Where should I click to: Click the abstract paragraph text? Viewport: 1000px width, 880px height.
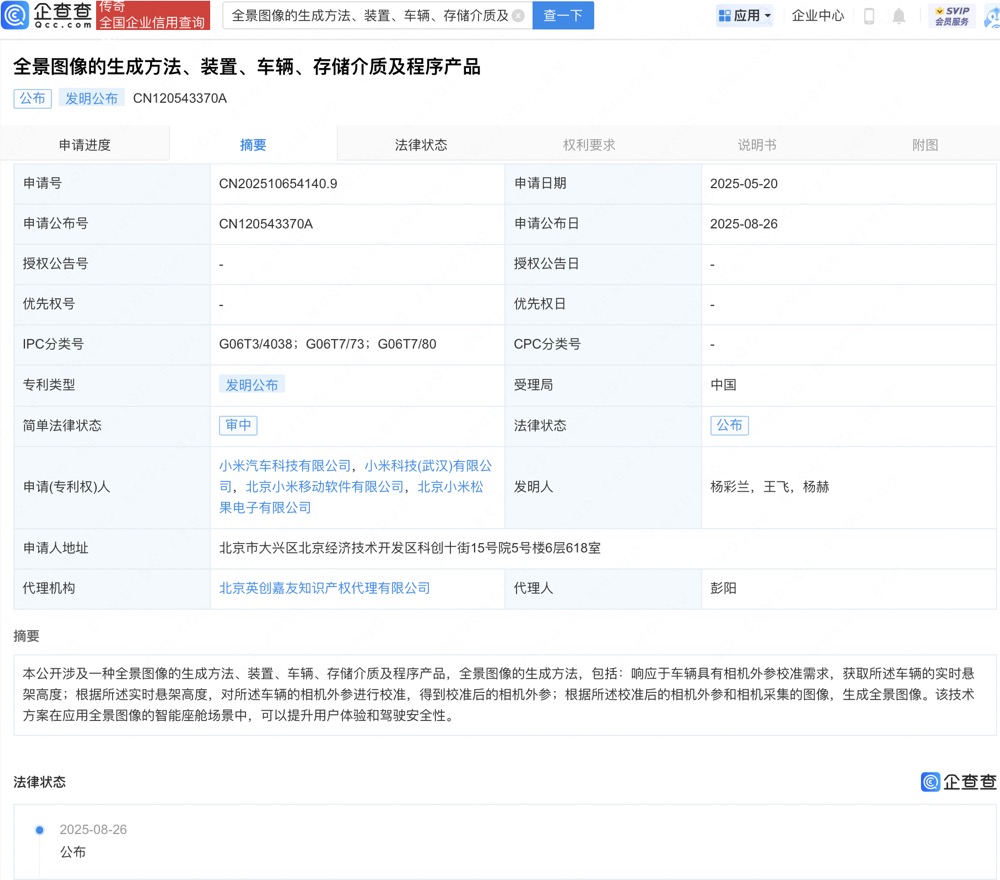click(499, 694)
